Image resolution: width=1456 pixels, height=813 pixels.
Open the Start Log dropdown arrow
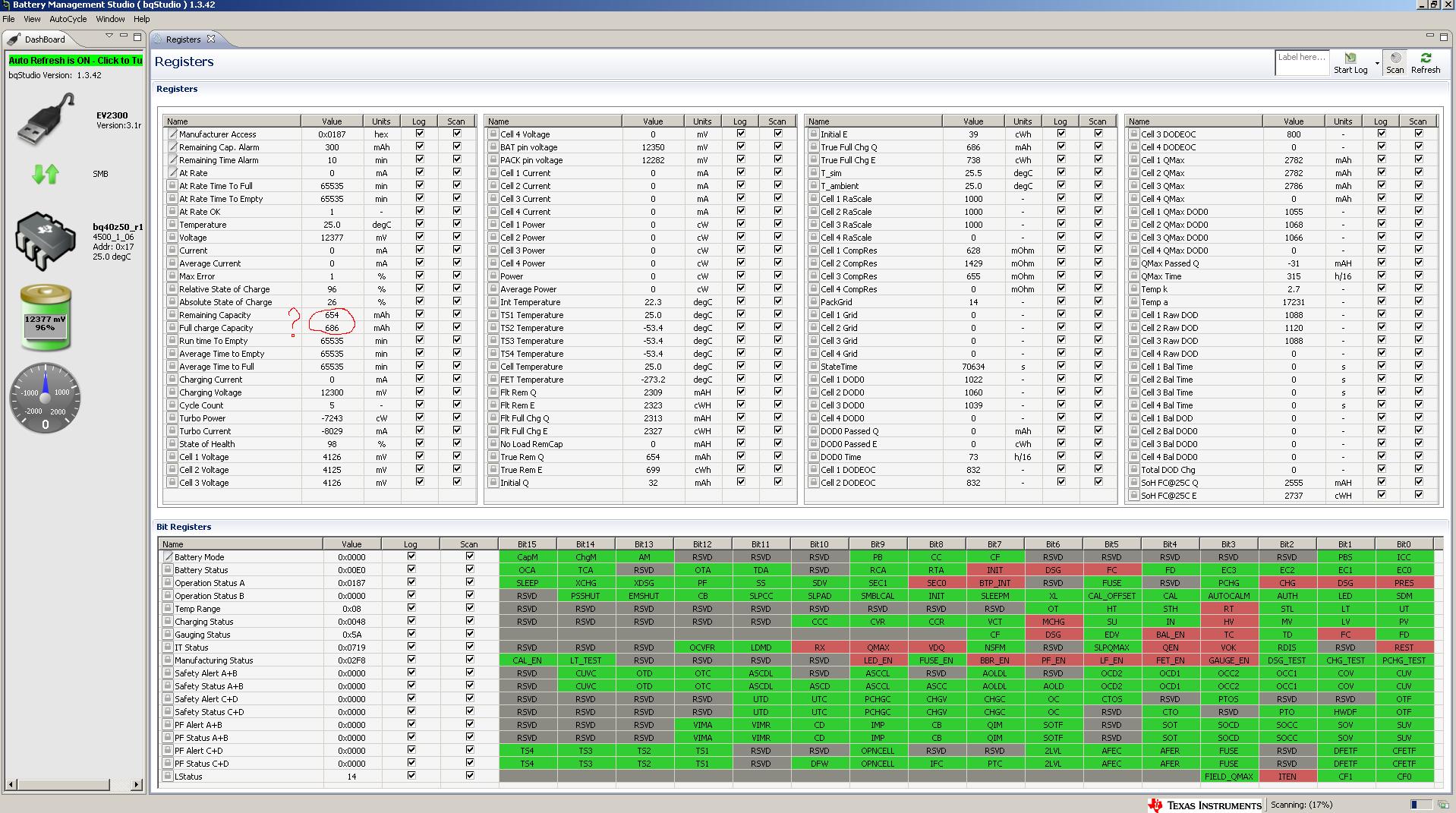click(x=1377, y=62)
